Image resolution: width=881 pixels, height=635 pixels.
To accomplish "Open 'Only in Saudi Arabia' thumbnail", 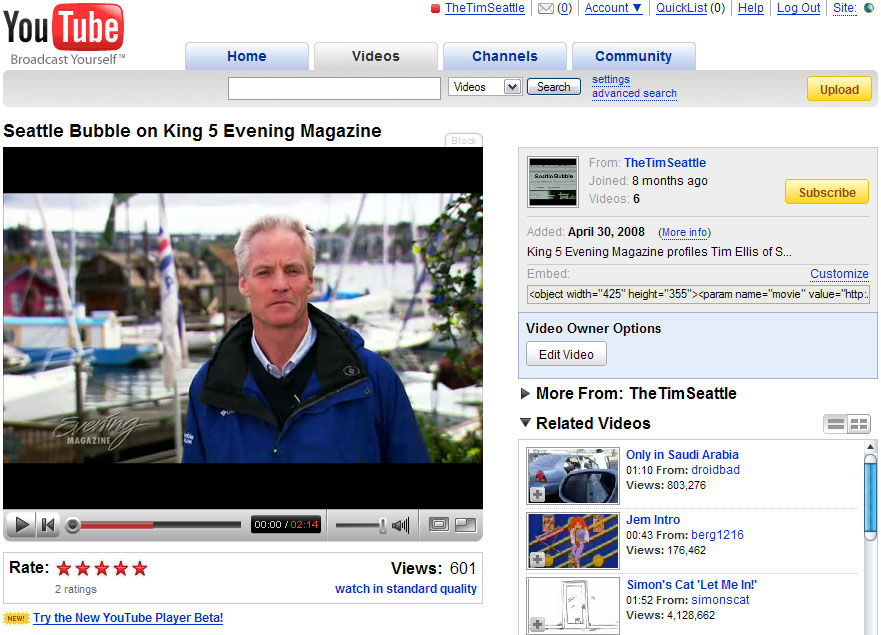I will click(x=573, y=475).
